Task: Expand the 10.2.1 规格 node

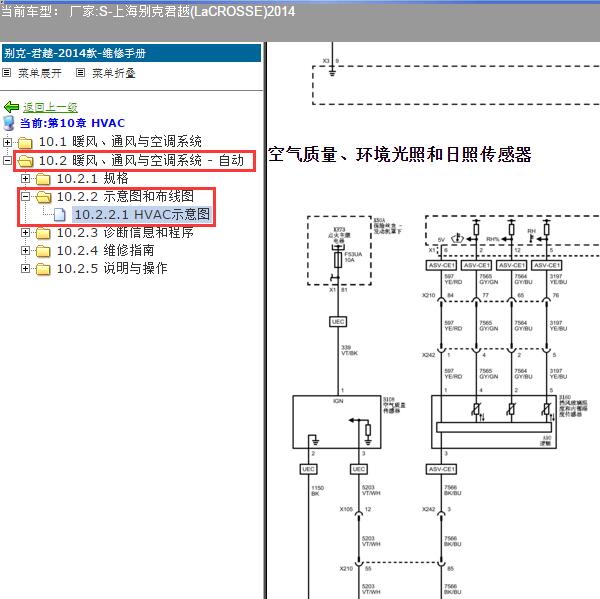Action: tap(25, 178)
